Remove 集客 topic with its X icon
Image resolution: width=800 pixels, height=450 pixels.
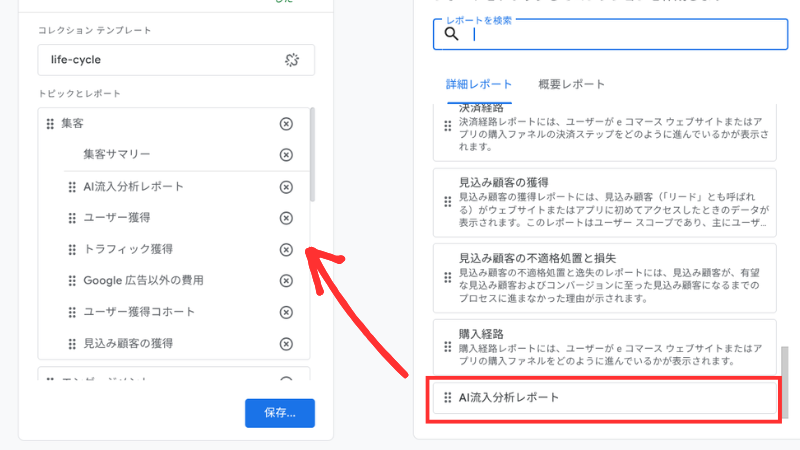286,124
